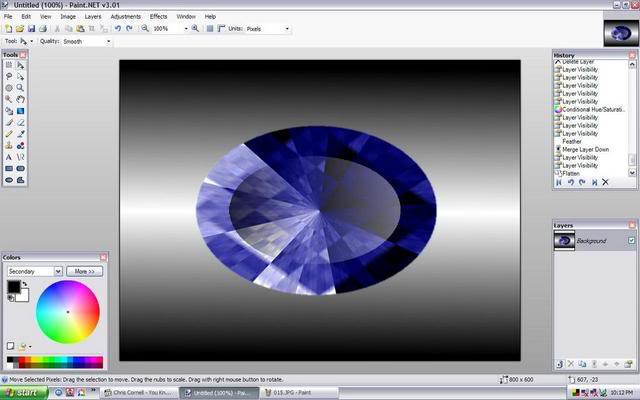This screenshot has height=400, width=640.
Task: Click the black primary color swatch
Action: pyautogui.click(x=13, y=287)
